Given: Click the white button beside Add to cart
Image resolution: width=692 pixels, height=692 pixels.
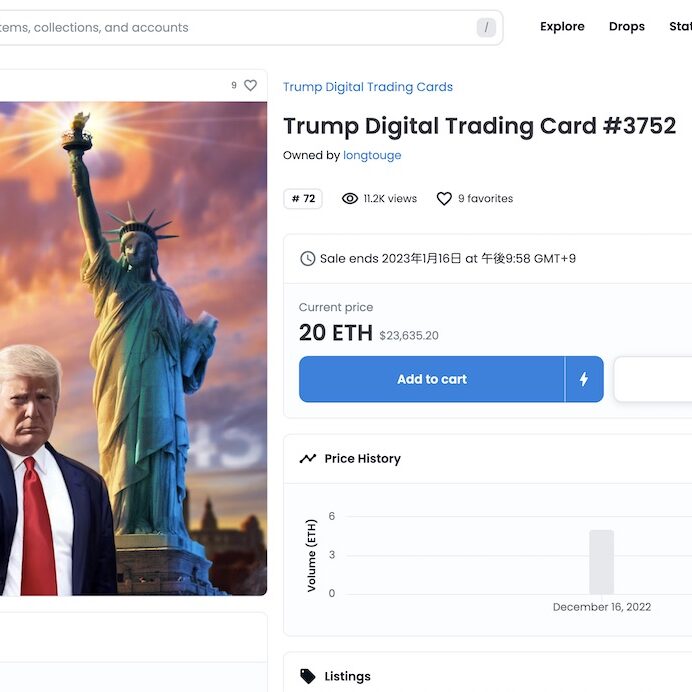Looking at the screenshot, I should point(653,379).
